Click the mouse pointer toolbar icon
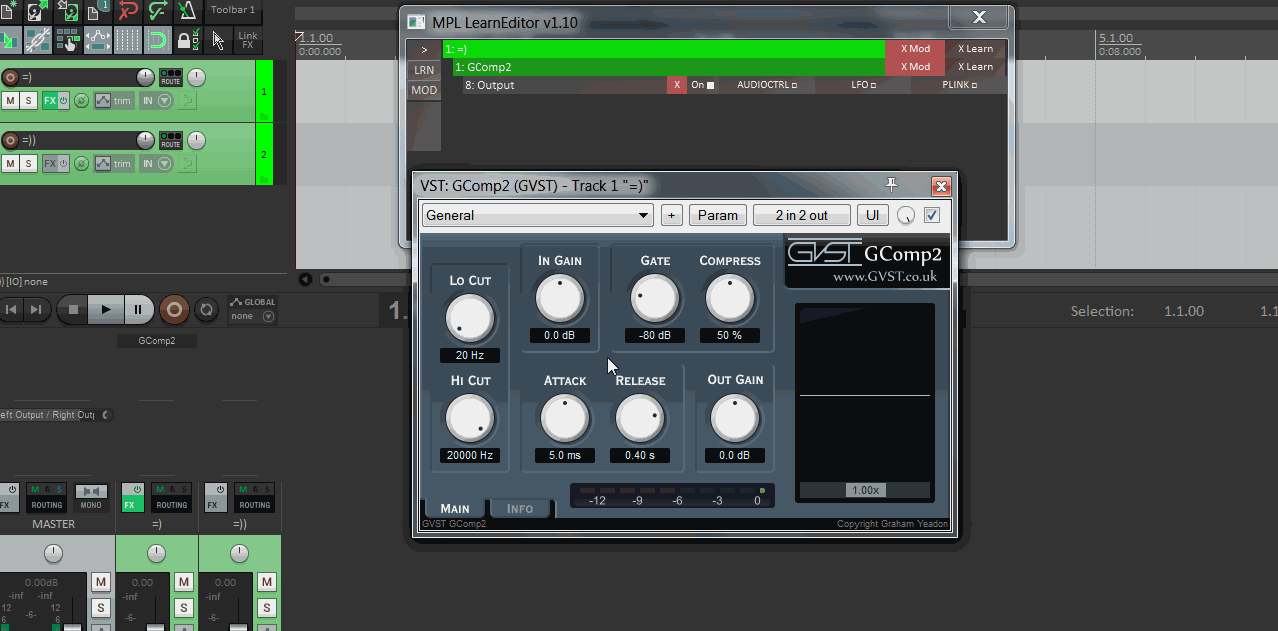This screenshot has width=1278, height=631. 218,40
